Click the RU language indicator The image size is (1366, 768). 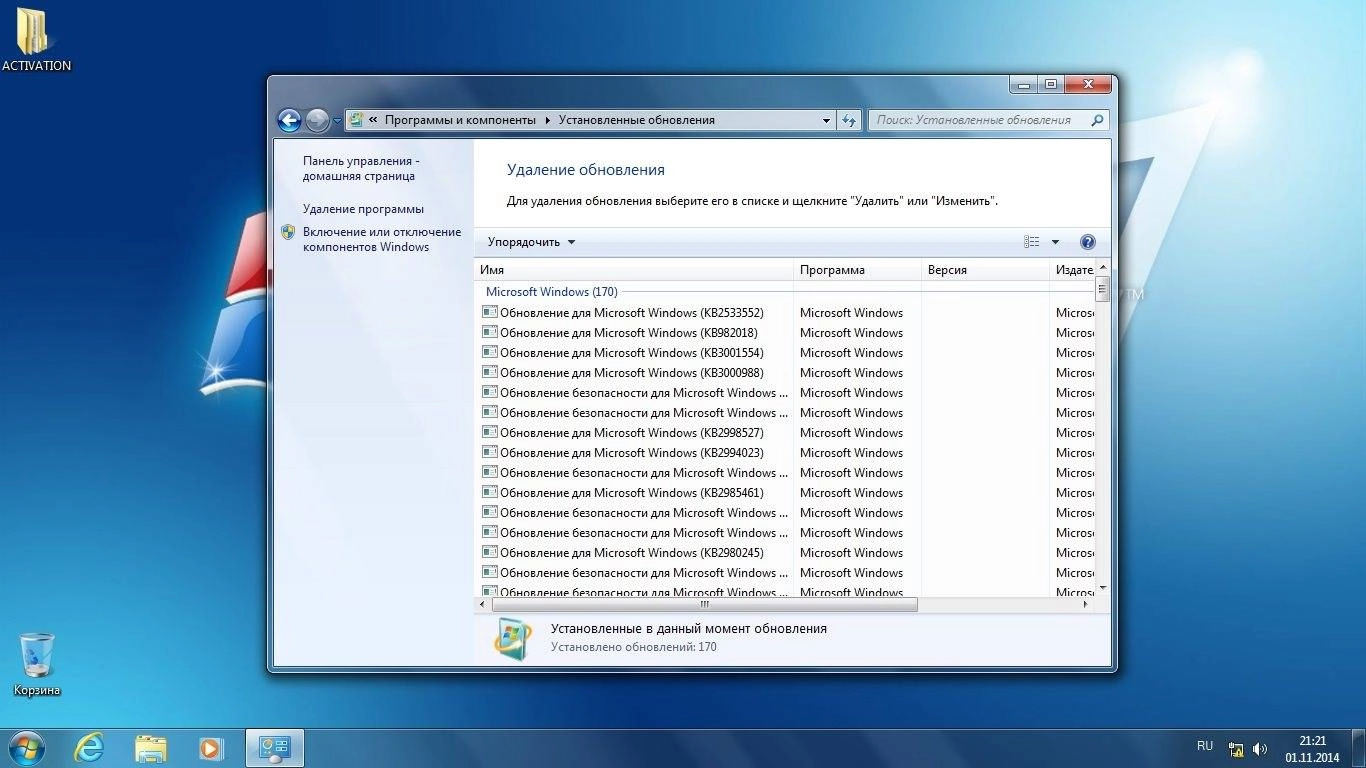click(x=1205, y=746)
